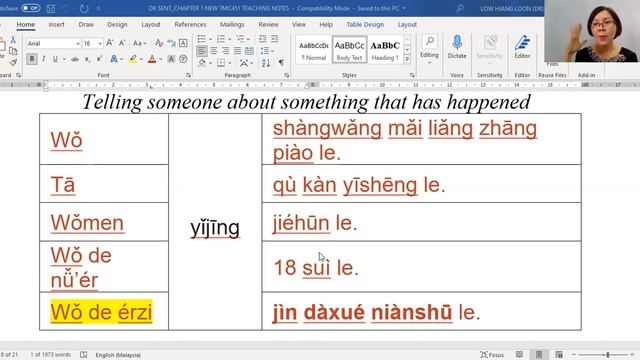Apply yellow text highlight color
640x360 pixels.
[133, 59]
